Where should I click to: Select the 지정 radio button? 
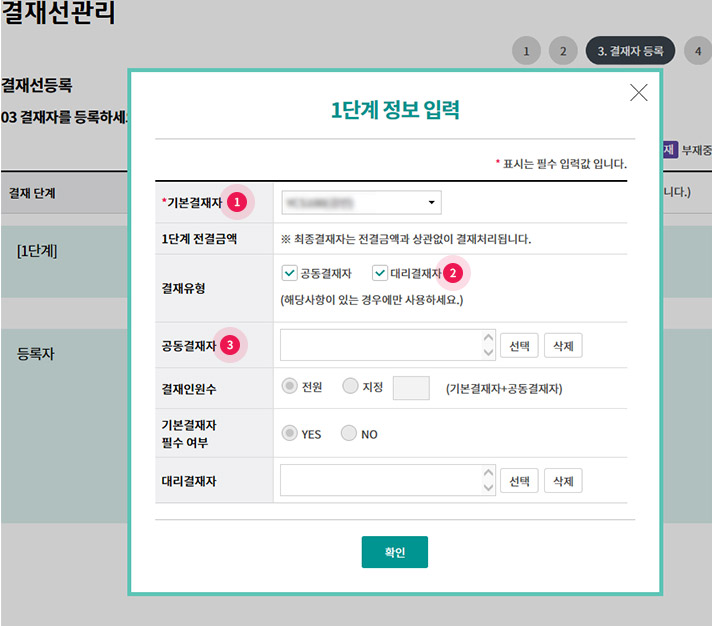[350, 386]
